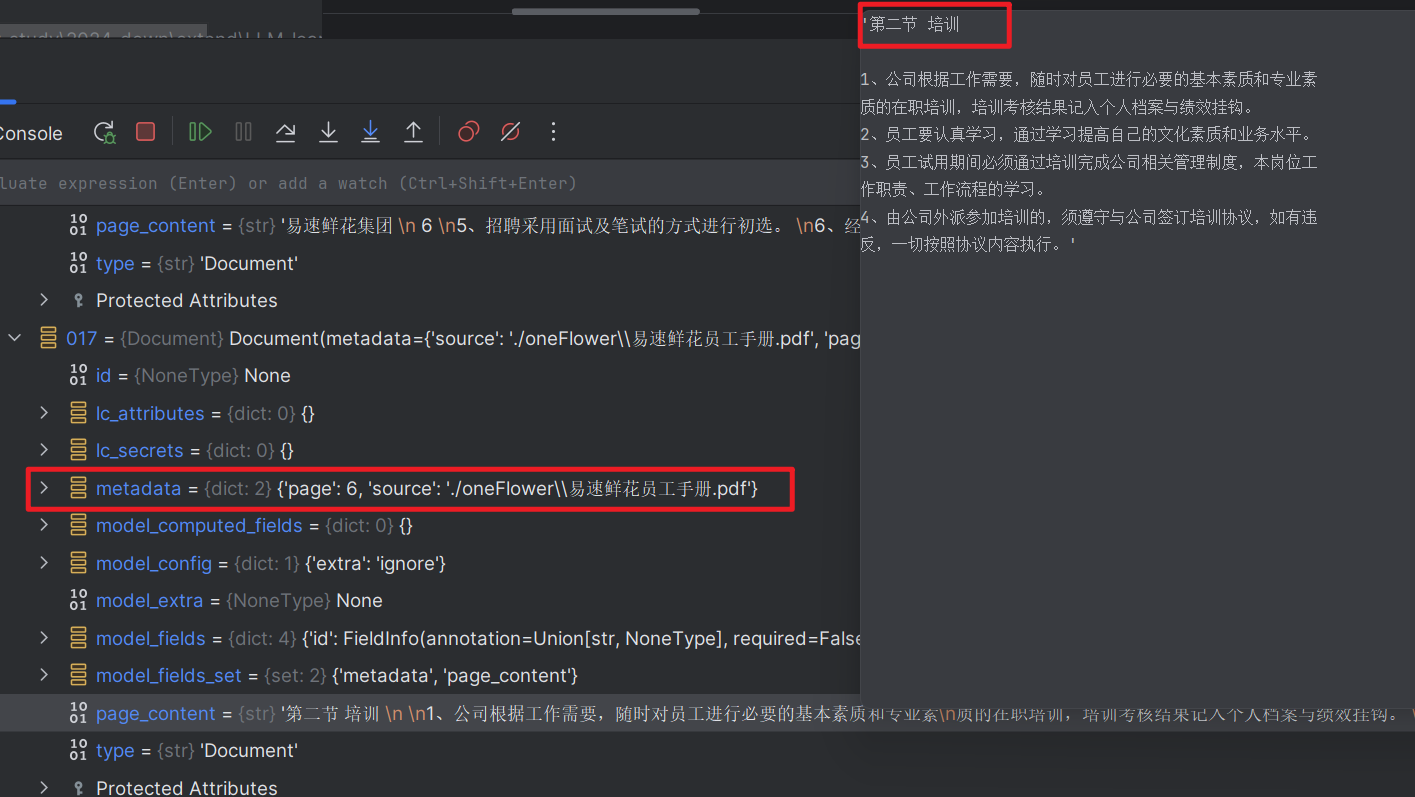
Task: Select the 017 Document variable row
Action: pyautogui.click(x=430, y=338)
